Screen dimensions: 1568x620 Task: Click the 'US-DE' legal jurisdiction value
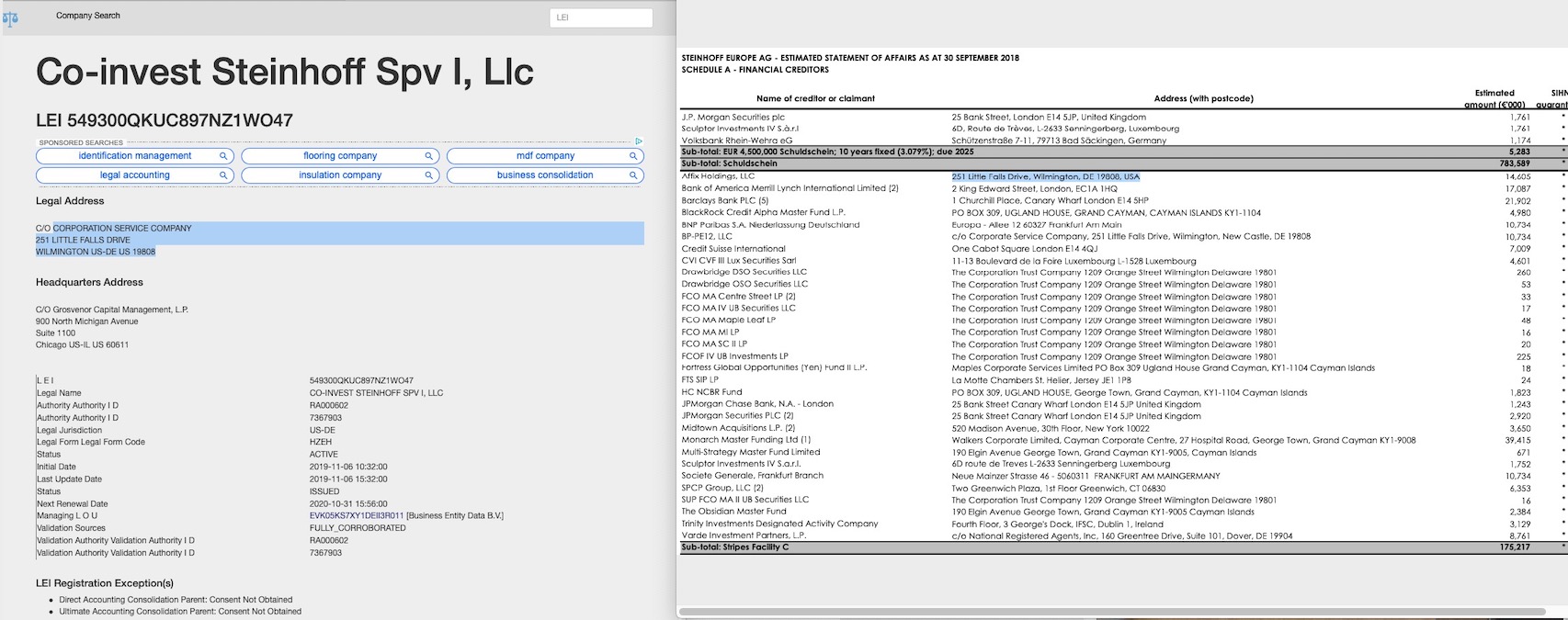tap(322, 430)
